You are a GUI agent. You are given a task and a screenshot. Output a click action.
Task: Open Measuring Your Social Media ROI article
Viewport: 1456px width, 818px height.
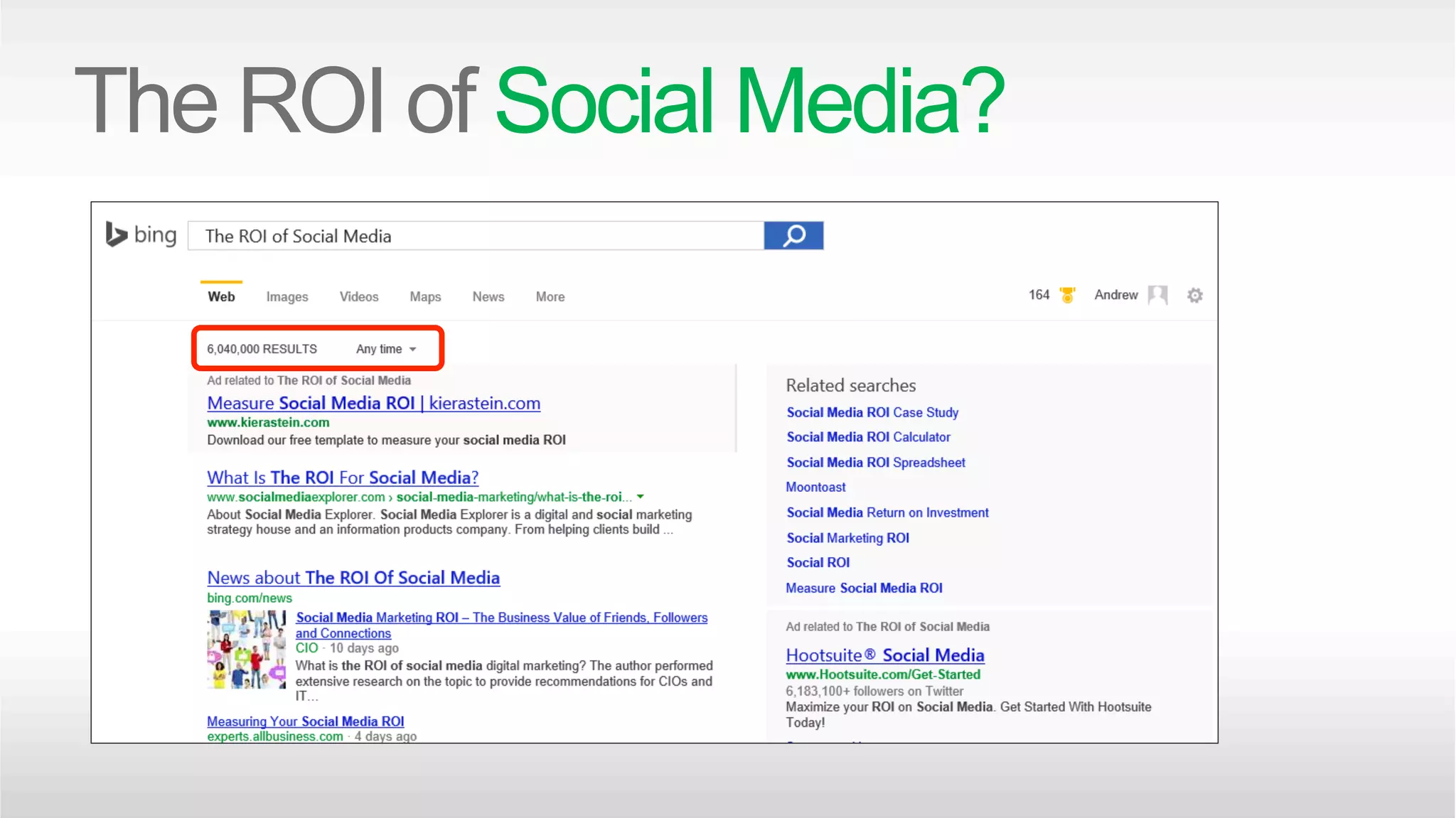point(306,721)
